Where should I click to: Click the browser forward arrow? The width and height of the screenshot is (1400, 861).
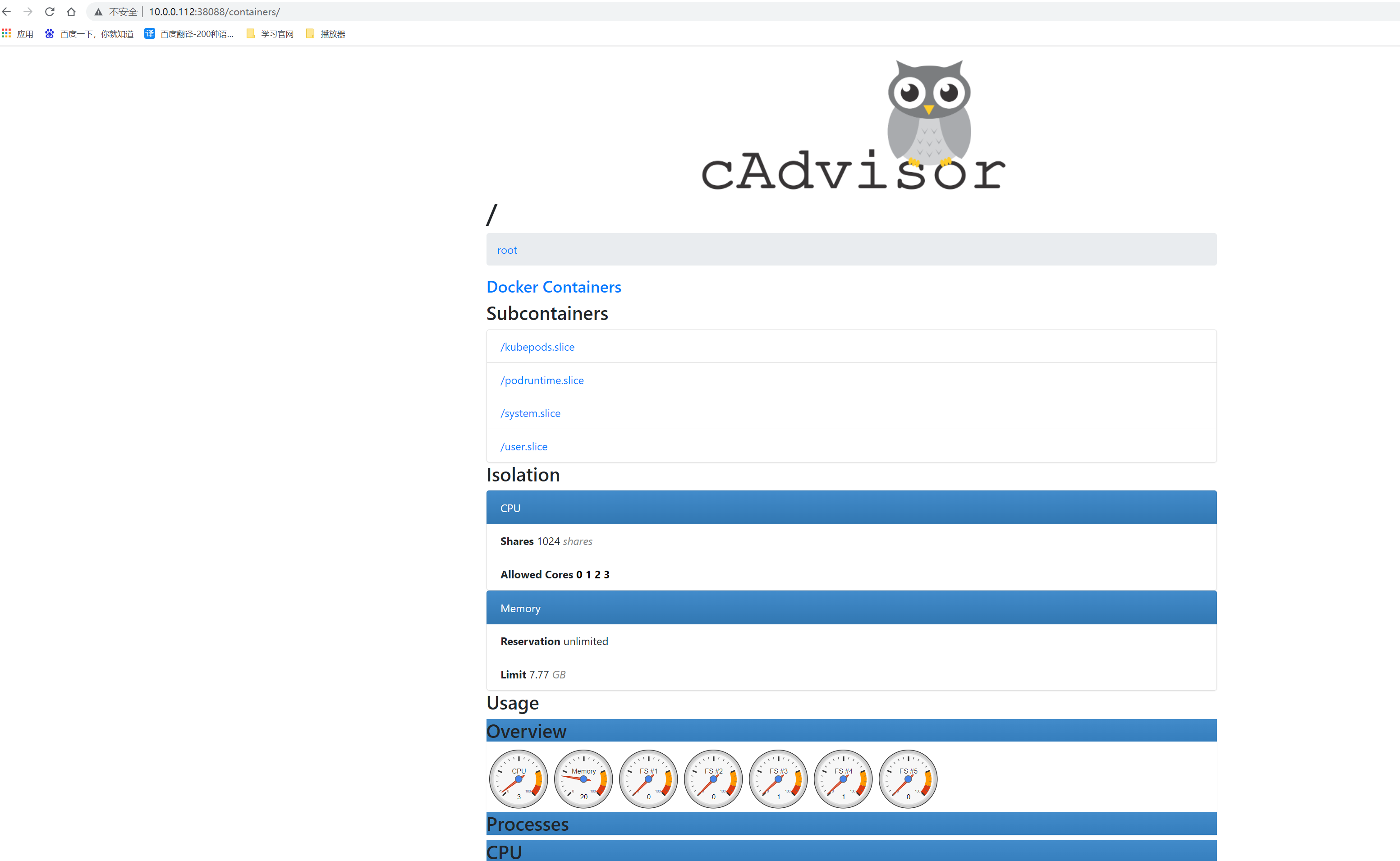(x=28, y=11)
